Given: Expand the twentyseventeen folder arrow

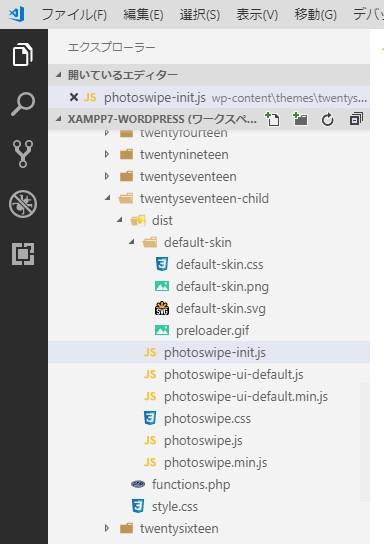Looking at the screenshot, I should (107, 176).
